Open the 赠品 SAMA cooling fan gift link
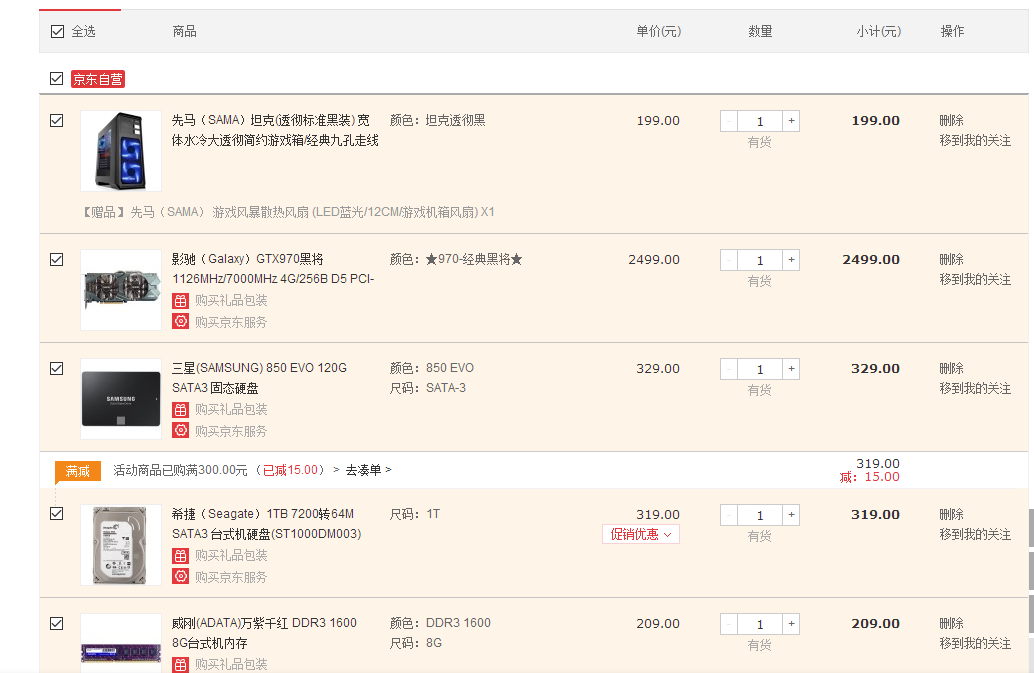1034x673 pixels. 288,212
